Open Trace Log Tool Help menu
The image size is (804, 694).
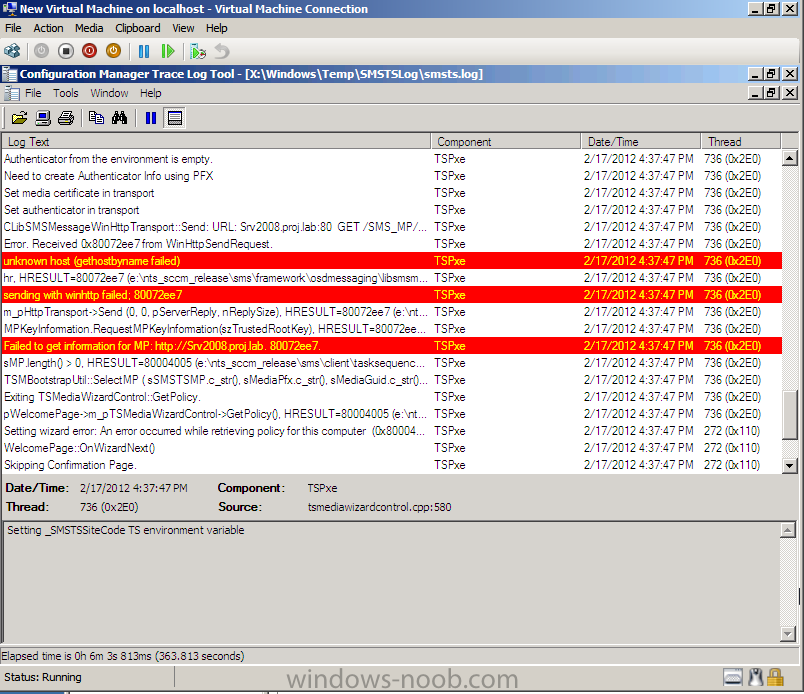click(151, 93)
